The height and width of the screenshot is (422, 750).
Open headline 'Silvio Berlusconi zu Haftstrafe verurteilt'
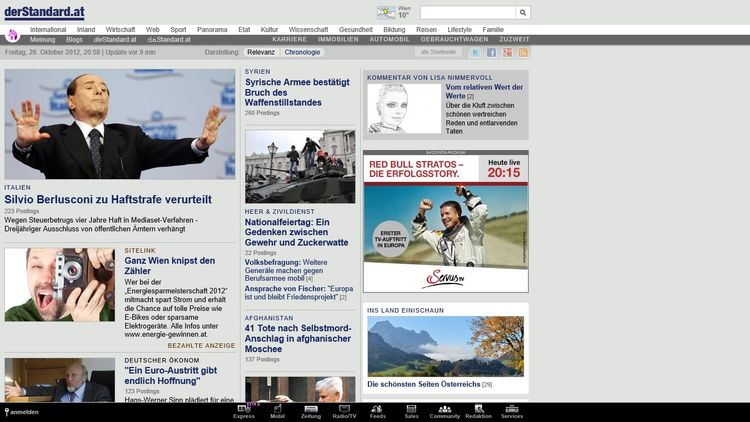108,199
